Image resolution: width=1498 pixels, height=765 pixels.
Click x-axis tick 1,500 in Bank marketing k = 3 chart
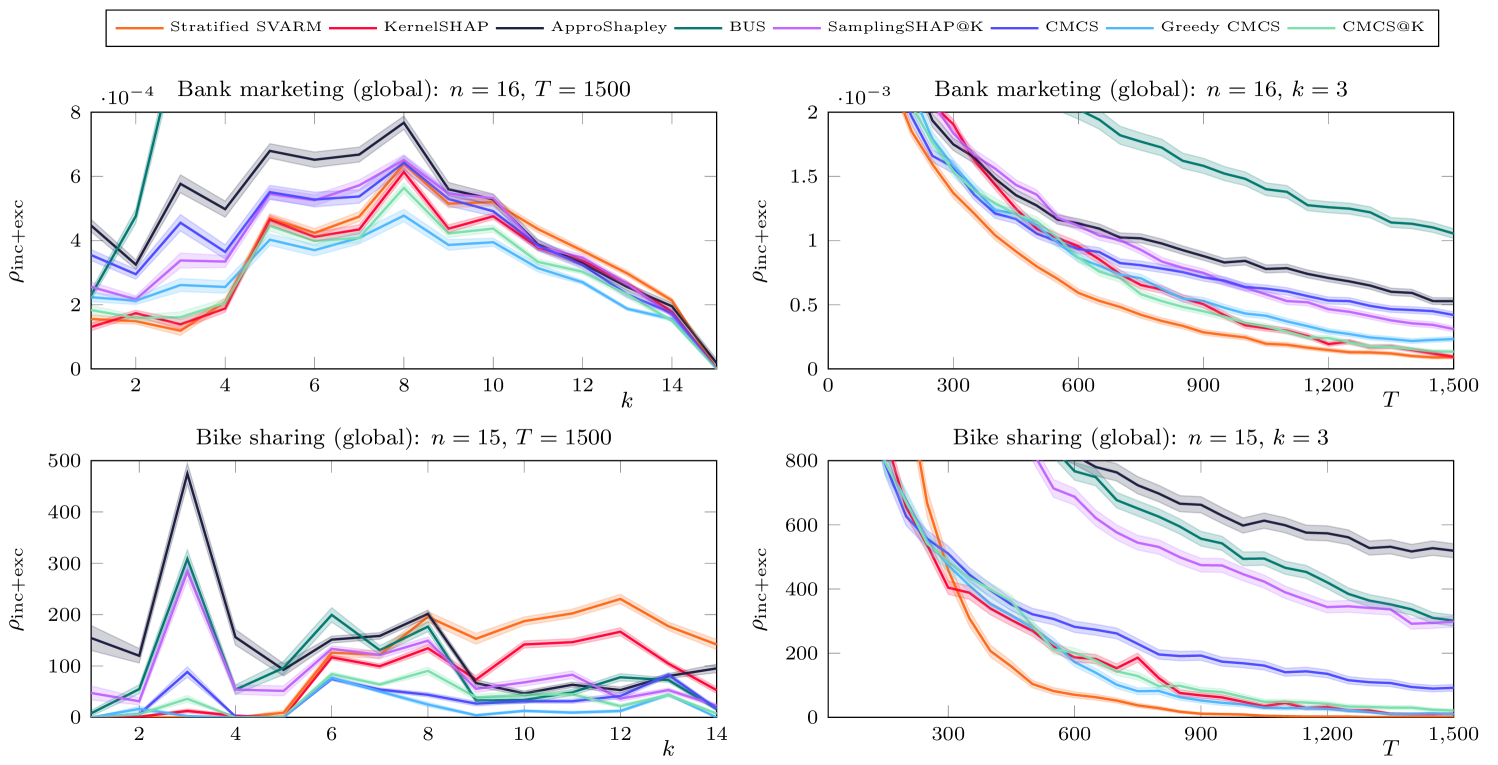[x=1453, y=388]
